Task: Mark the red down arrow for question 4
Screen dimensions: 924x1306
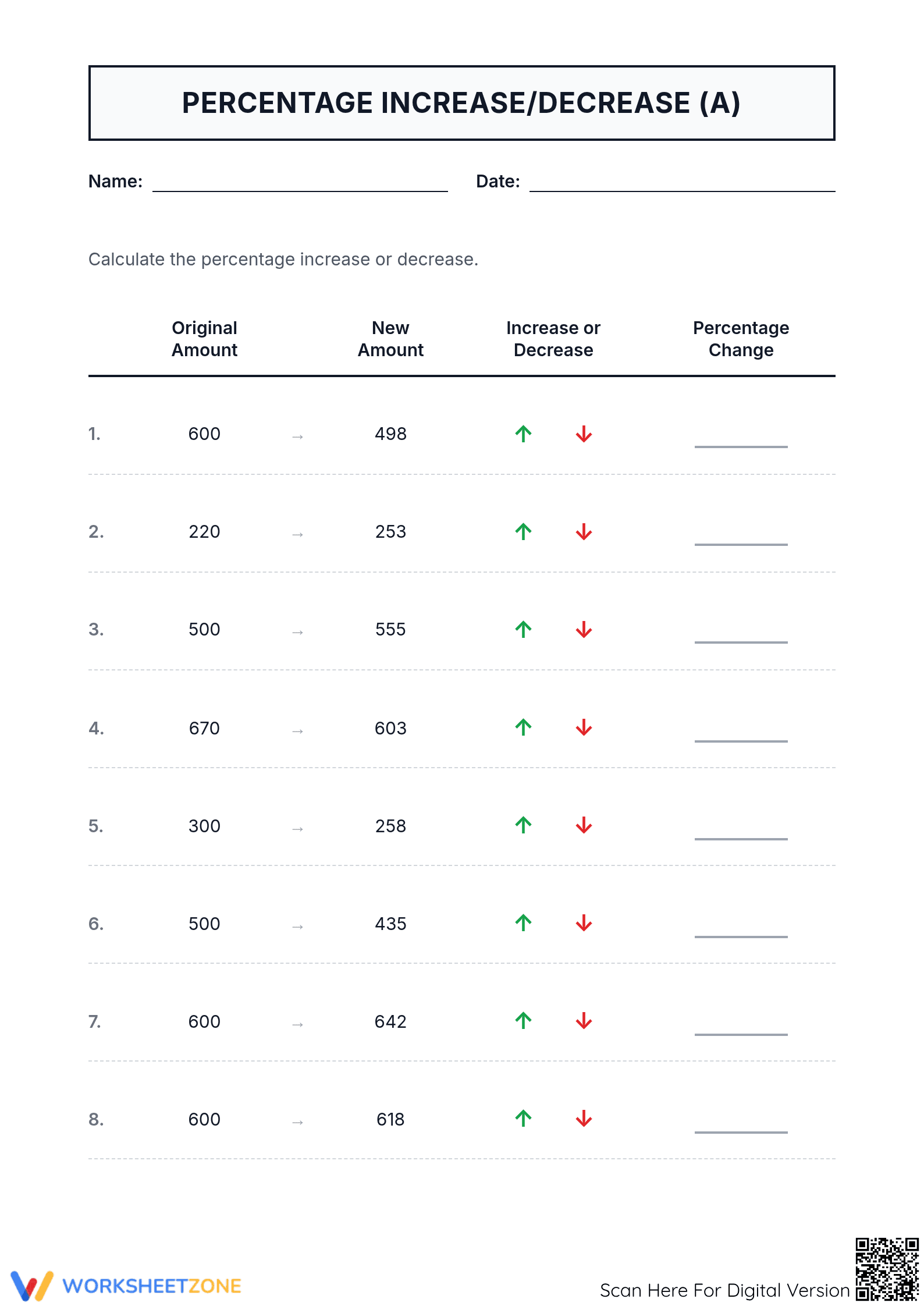Action: [x=584, y=727]
